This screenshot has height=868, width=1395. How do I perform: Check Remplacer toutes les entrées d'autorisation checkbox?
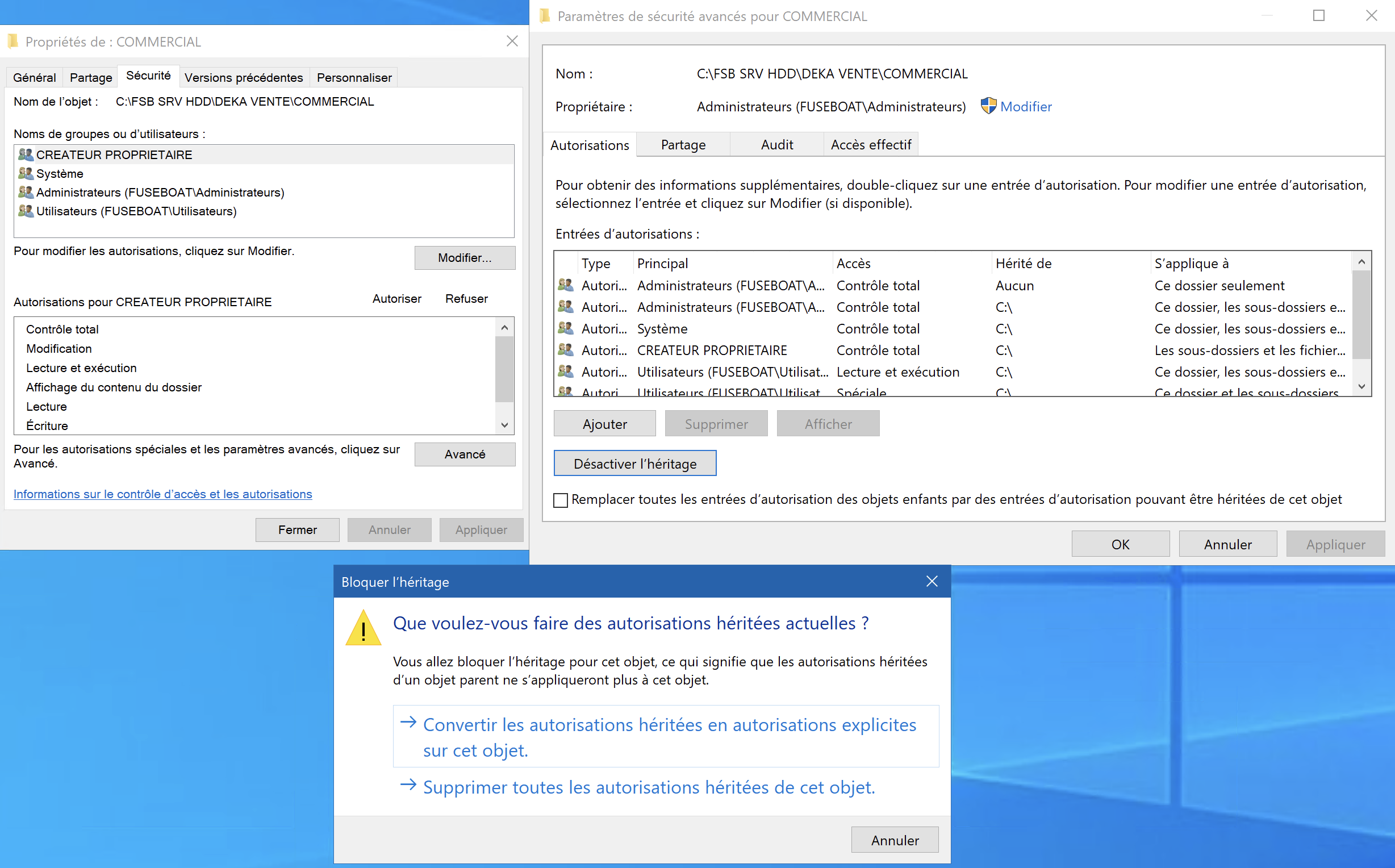[561, 500]
